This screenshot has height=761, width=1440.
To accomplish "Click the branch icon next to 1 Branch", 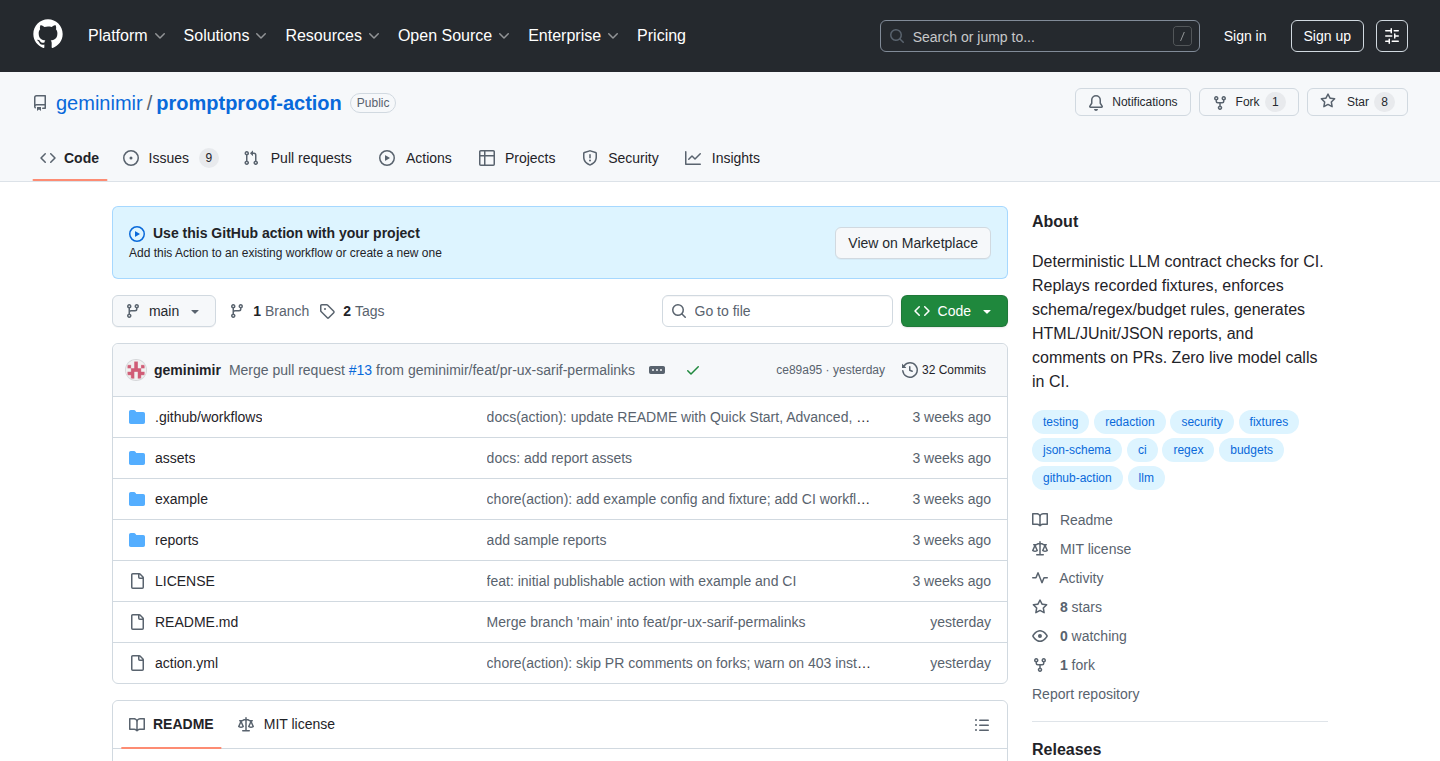I will (x=237, y=311).
